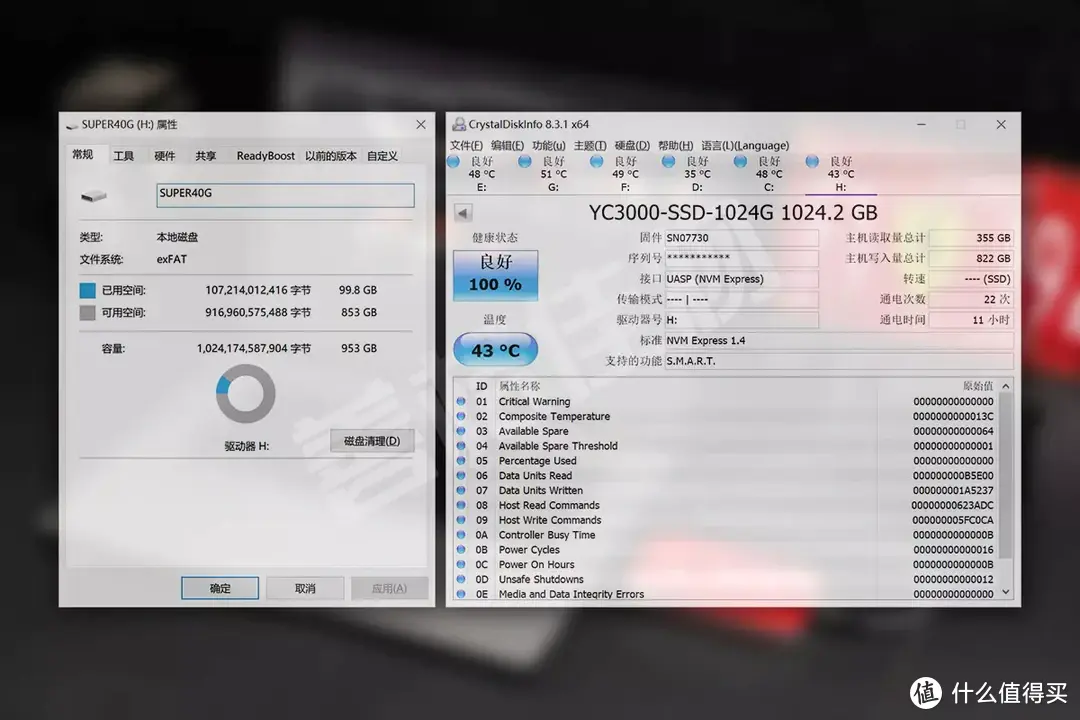The width and height of the screenshot is (1080, 720).
Task: Click the 良好 100% health status button
Action: tap(495, 275)
